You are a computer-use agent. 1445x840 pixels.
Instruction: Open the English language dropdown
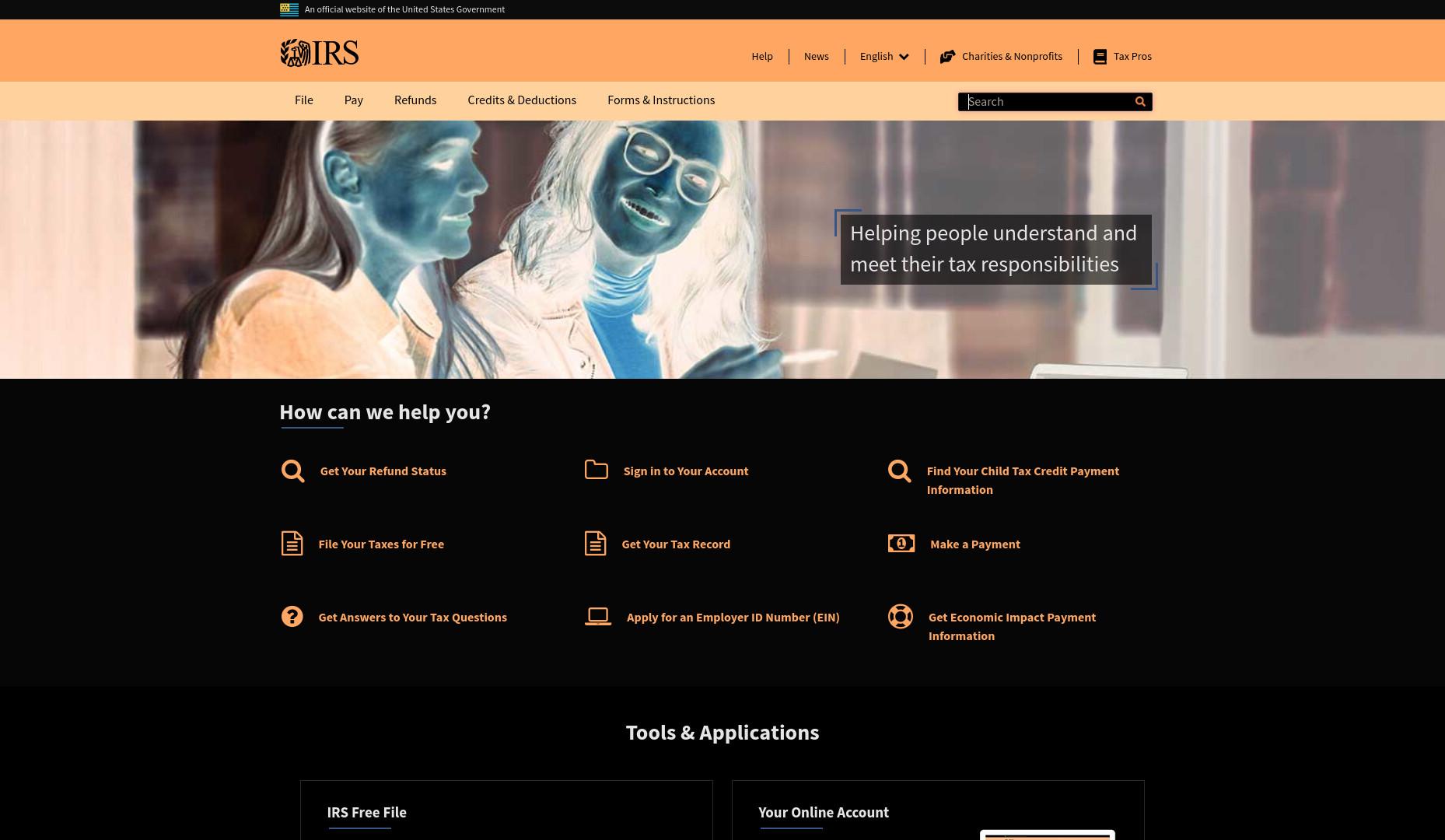coord(884,56)
